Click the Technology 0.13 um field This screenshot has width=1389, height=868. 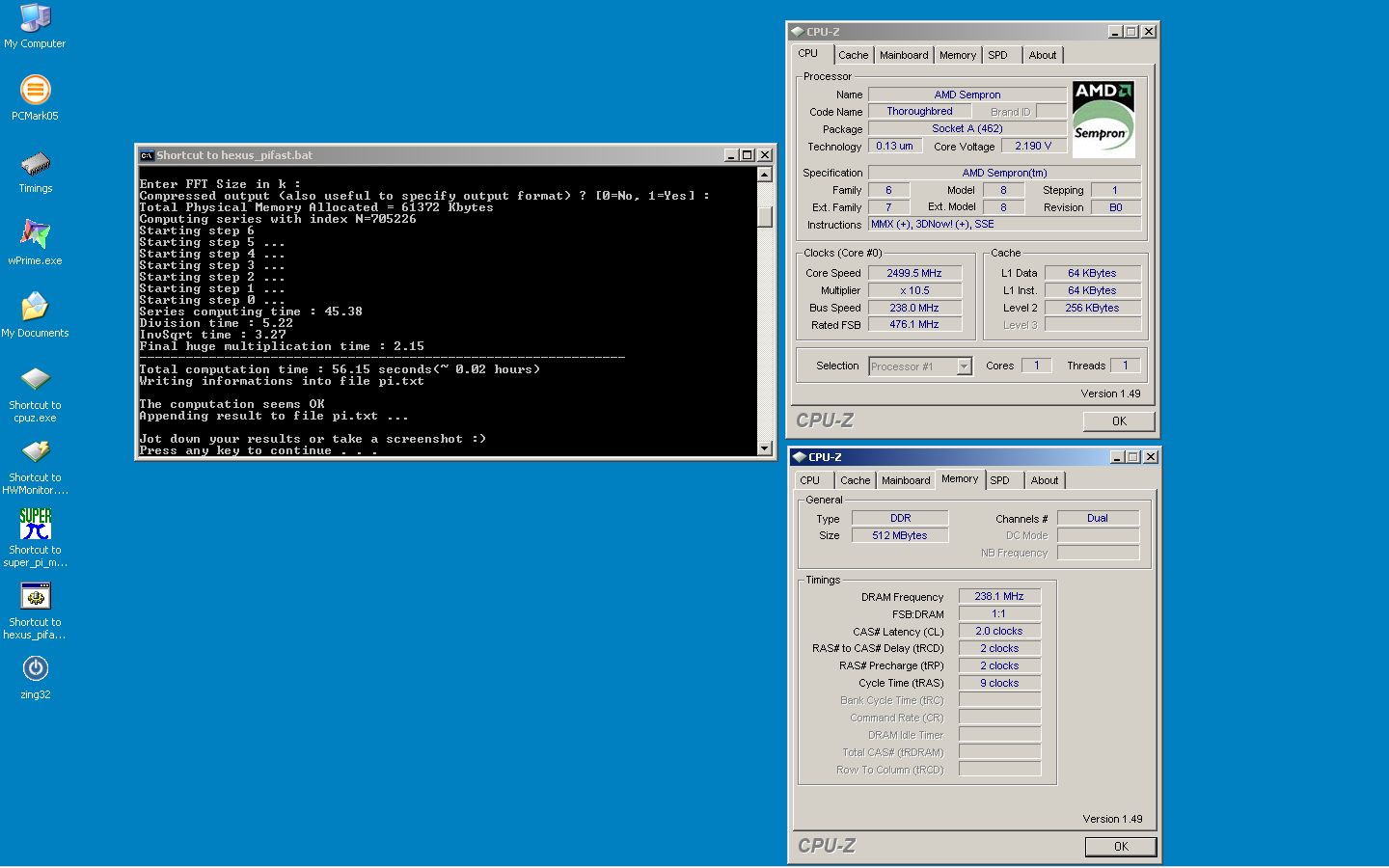(x=895, y=146)
